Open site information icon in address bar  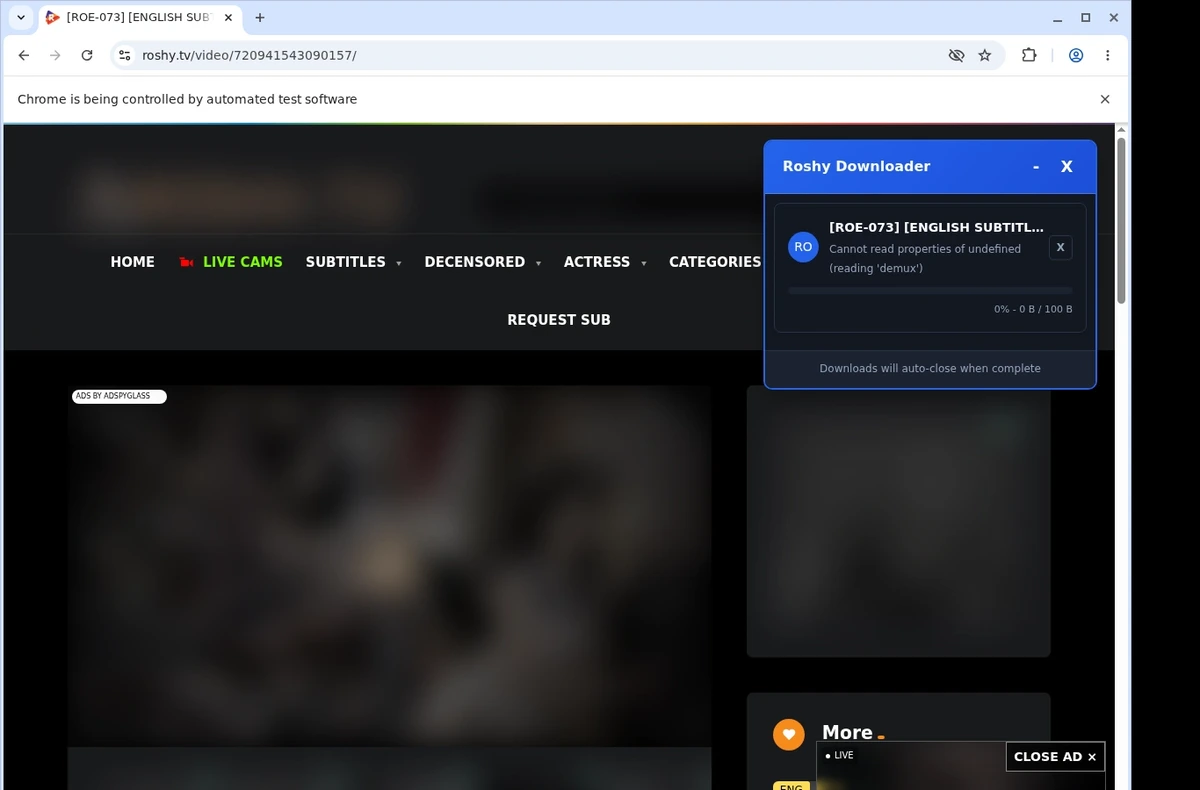[124, 55]
